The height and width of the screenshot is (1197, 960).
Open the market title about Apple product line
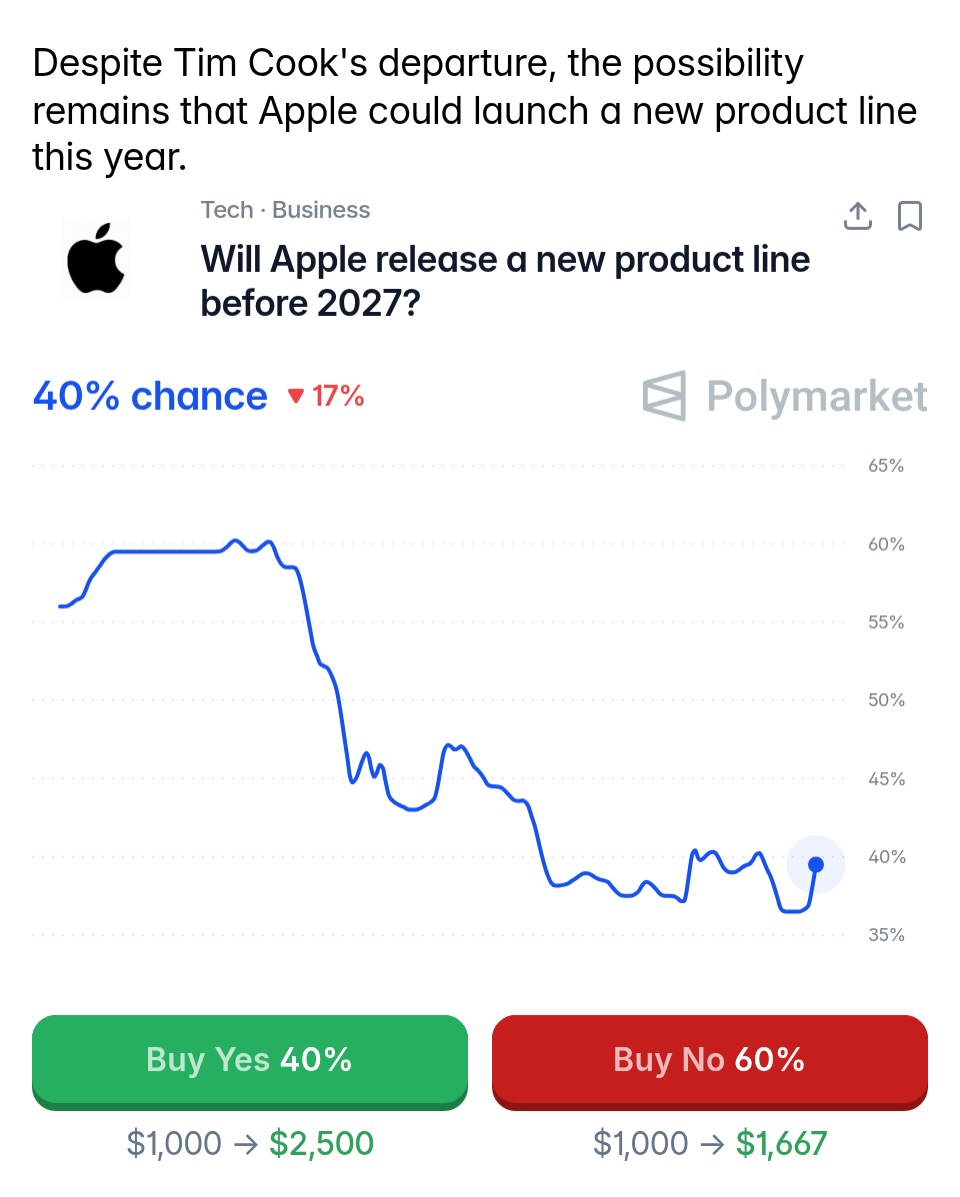pos(505,280)
